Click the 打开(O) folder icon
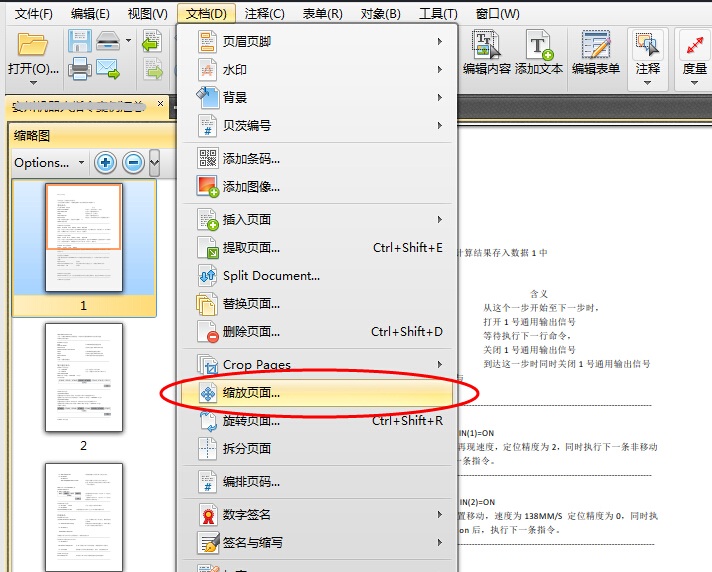The height and width of the screenshot is (572, 712). (x=33, y=44)
